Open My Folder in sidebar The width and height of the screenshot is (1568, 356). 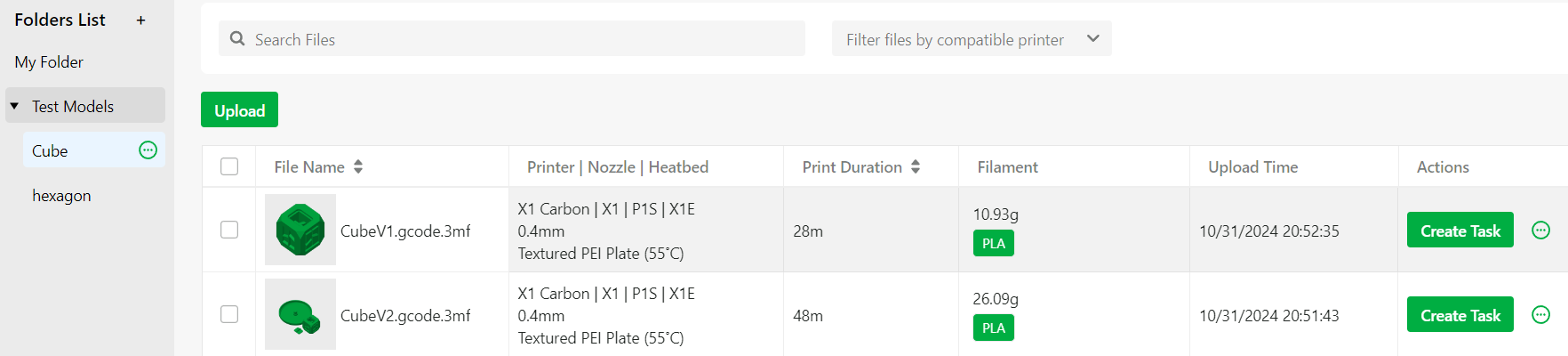pyautogui.click(x=49, y=62)
